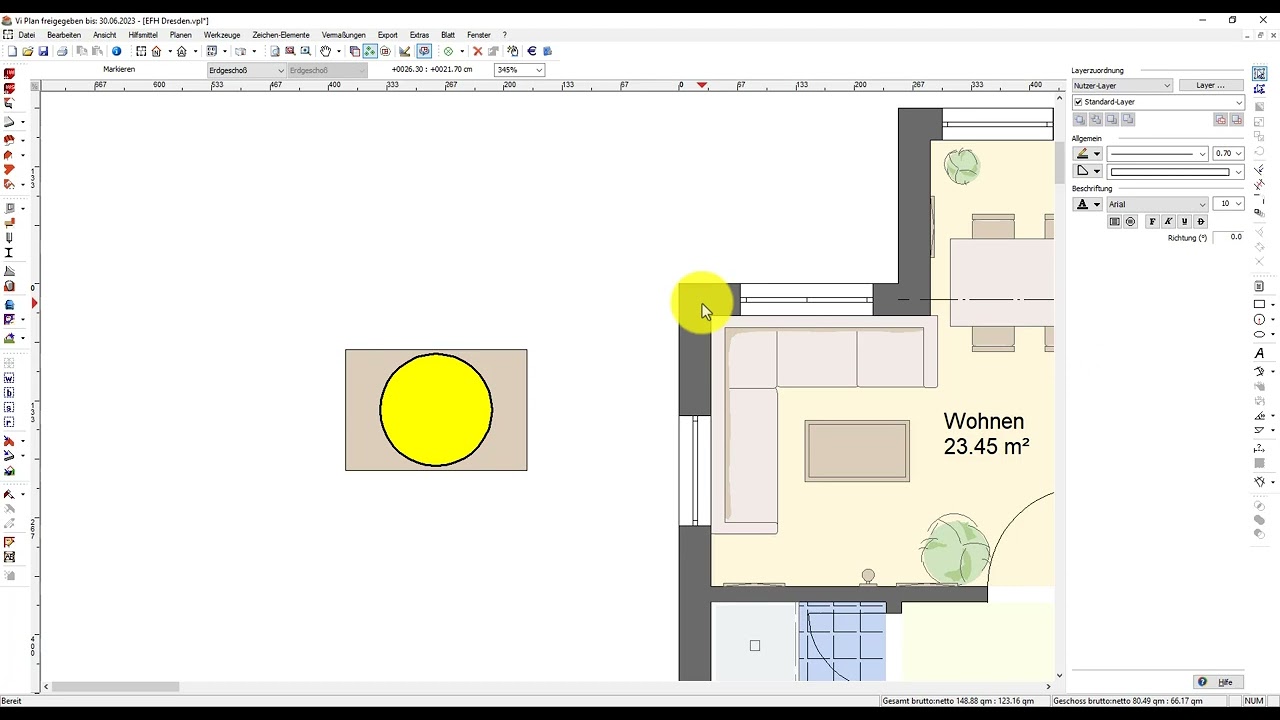Create a new document via the blank page icon
This screenshot has width=1280, height=720.
12,51
